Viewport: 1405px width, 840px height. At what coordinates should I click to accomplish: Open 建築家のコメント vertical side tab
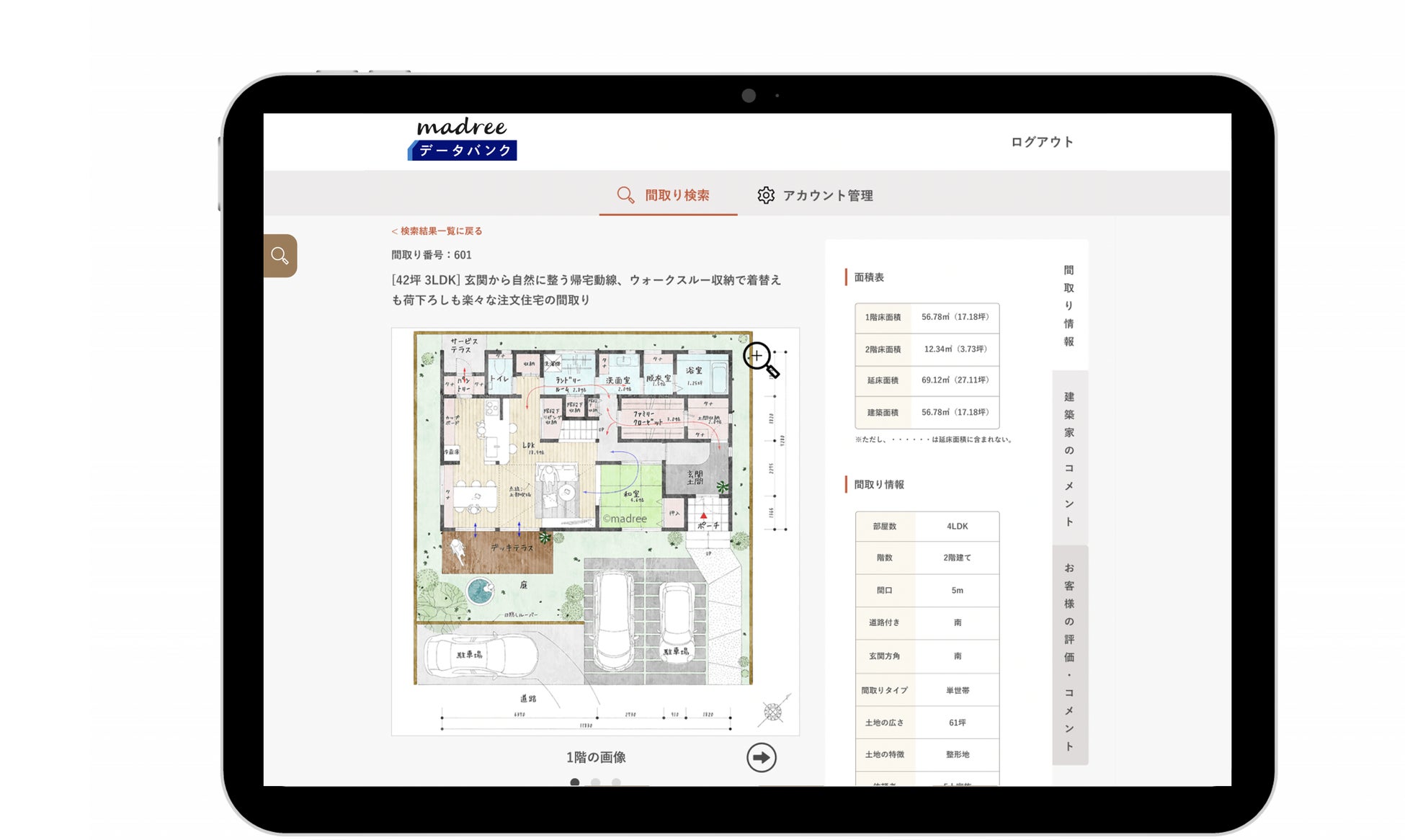tap(1069, 458)
